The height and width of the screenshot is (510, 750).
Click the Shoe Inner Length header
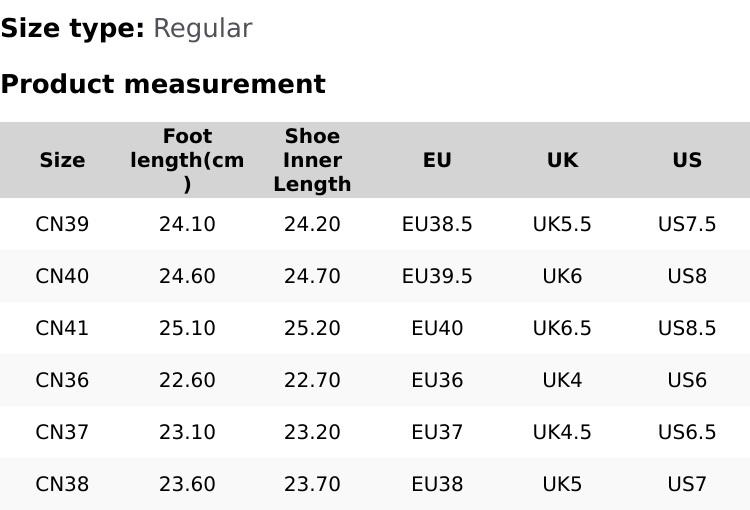[x=312, y=160]
